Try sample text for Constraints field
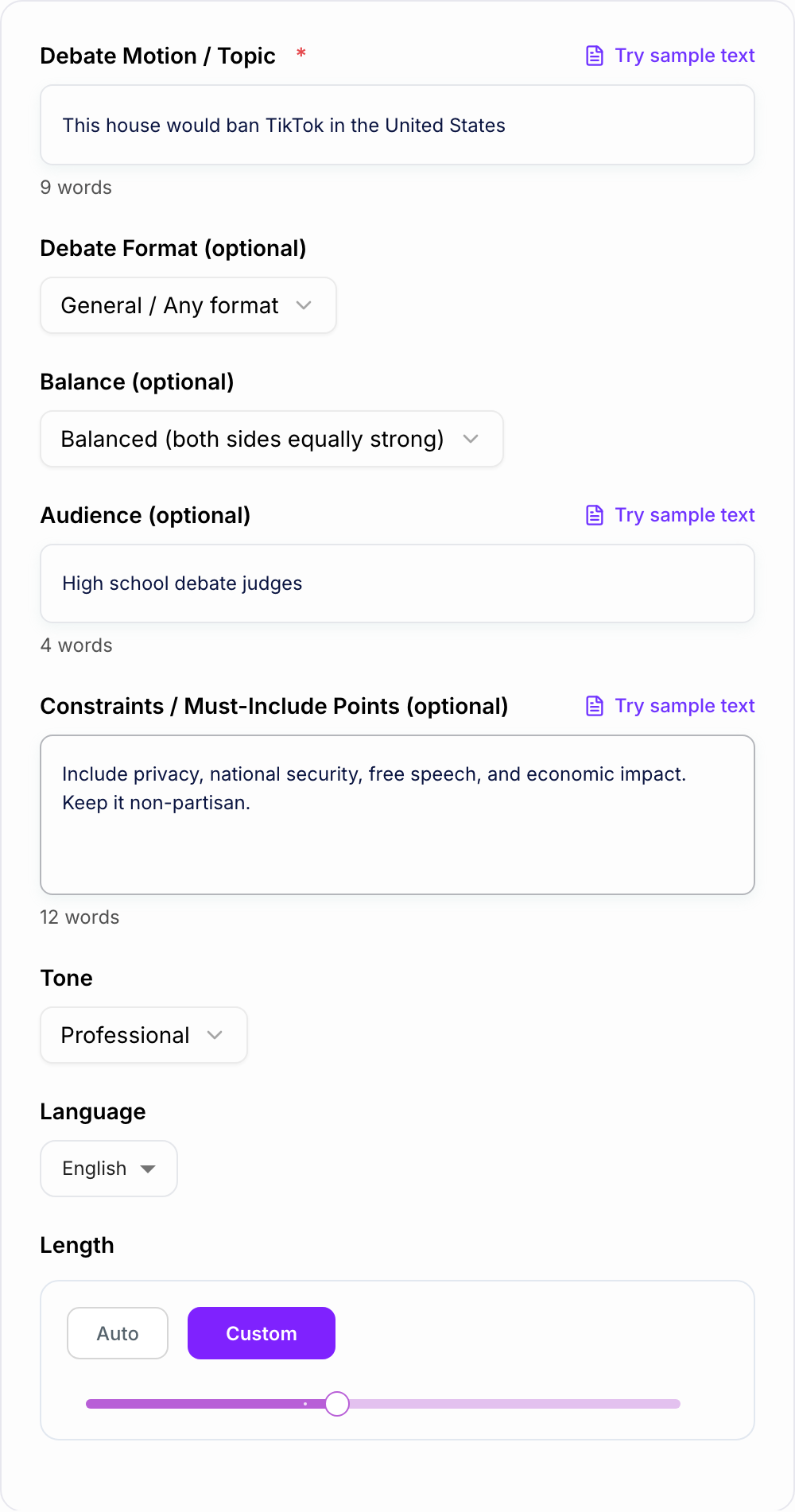The width and height of the screenshot is (795, 1512). pyautogui.click(x=670, y=706)
